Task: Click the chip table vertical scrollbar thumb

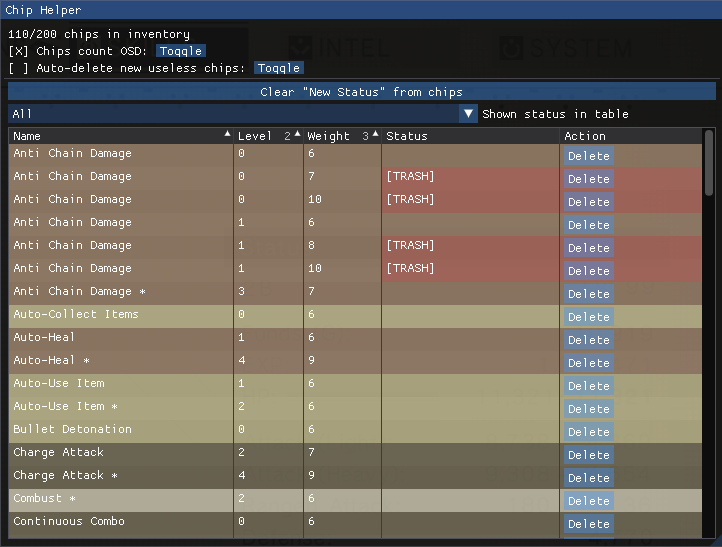Action: pyautogui.click(x=709, y=163)
